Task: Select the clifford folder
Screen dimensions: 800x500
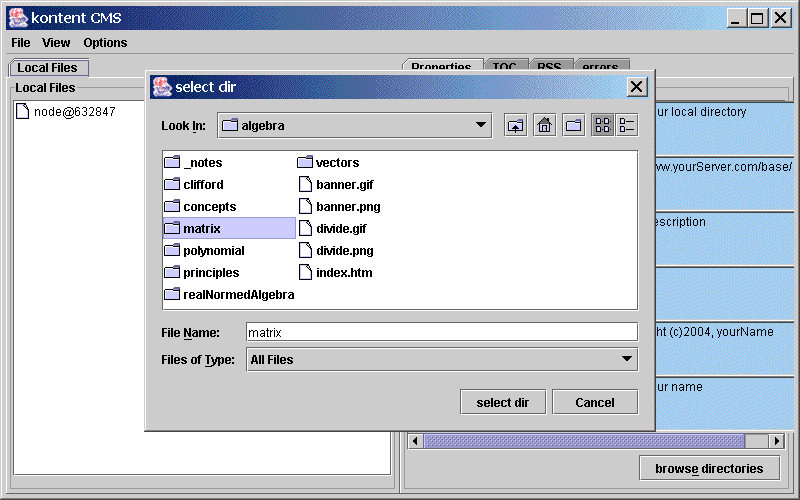Action: point(194,185)
